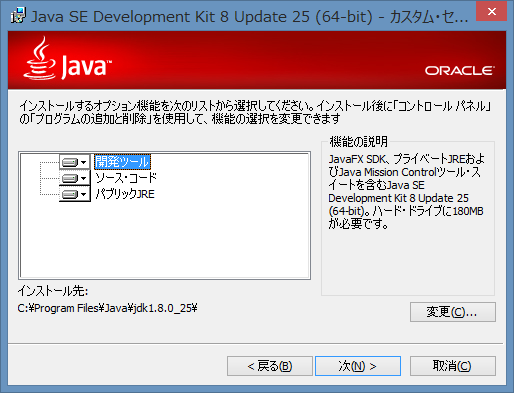Viewport: 514px width, 393px height.
Task: Open the ソース・コード feature drive dropdown
Action: 75,178
